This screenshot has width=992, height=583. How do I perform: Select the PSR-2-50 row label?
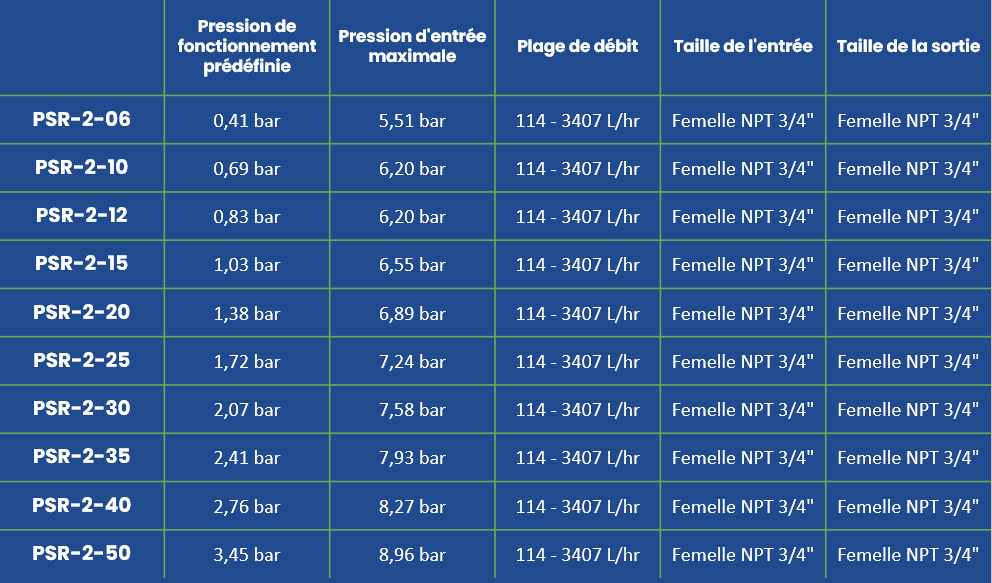click(x=82, y=553)
